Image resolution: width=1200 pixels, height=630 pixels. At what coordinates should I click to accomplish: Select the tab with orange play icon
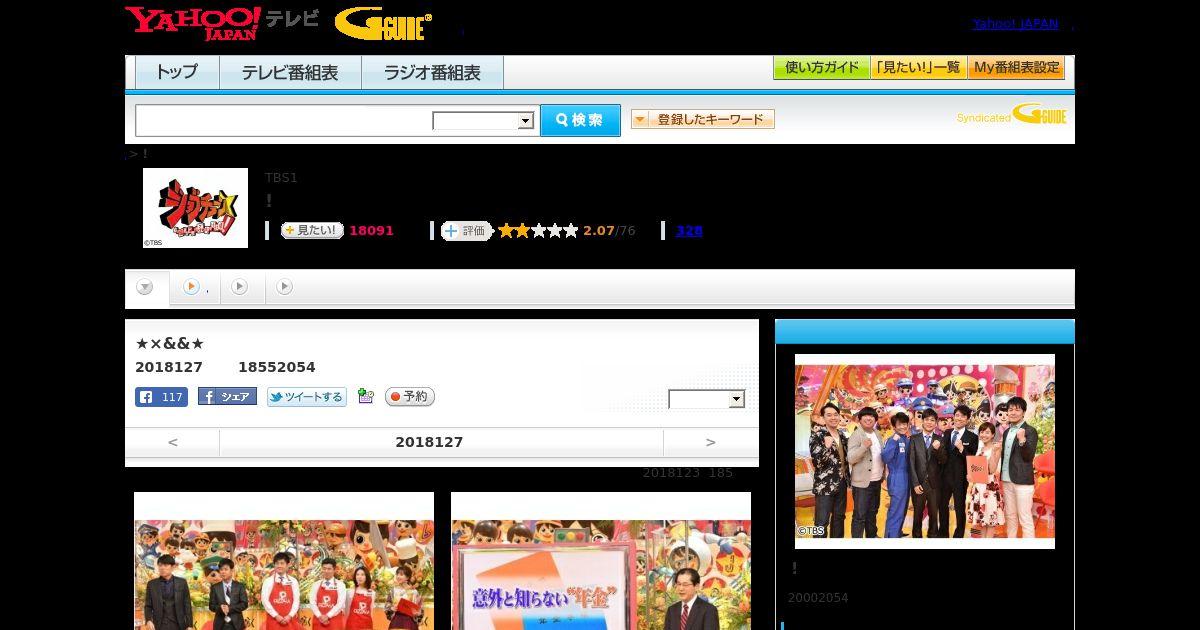193,288
